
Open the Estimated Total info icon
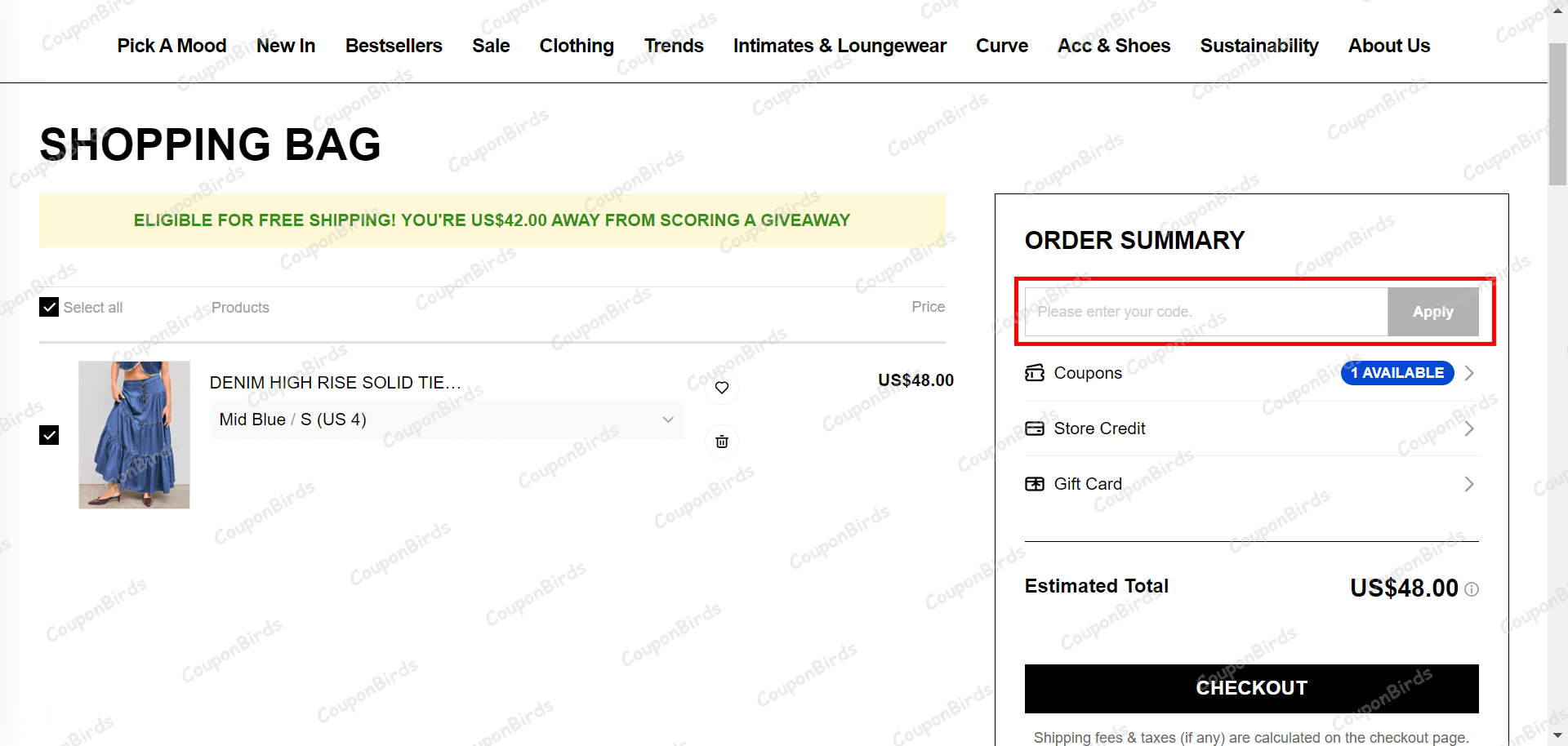(x=1472, y=589)
